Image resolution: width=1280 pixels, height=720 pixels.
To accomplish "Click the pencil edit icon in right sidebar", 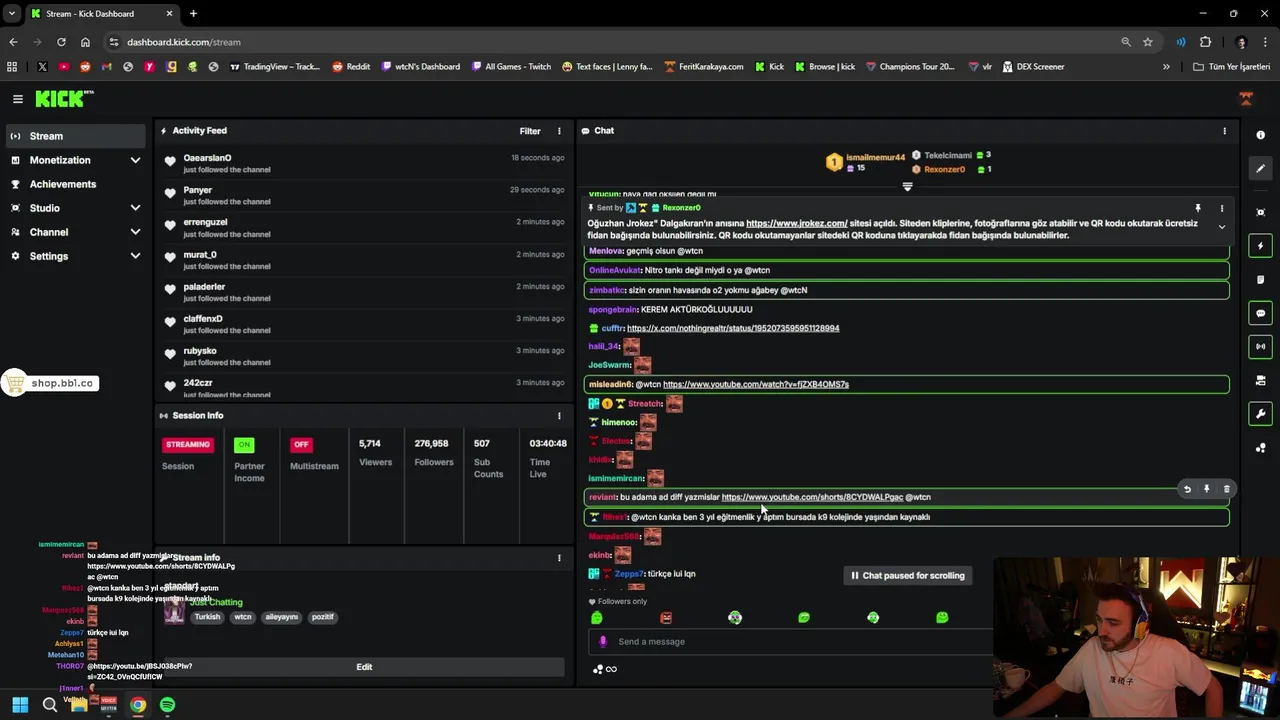I will click(1260, 169).
